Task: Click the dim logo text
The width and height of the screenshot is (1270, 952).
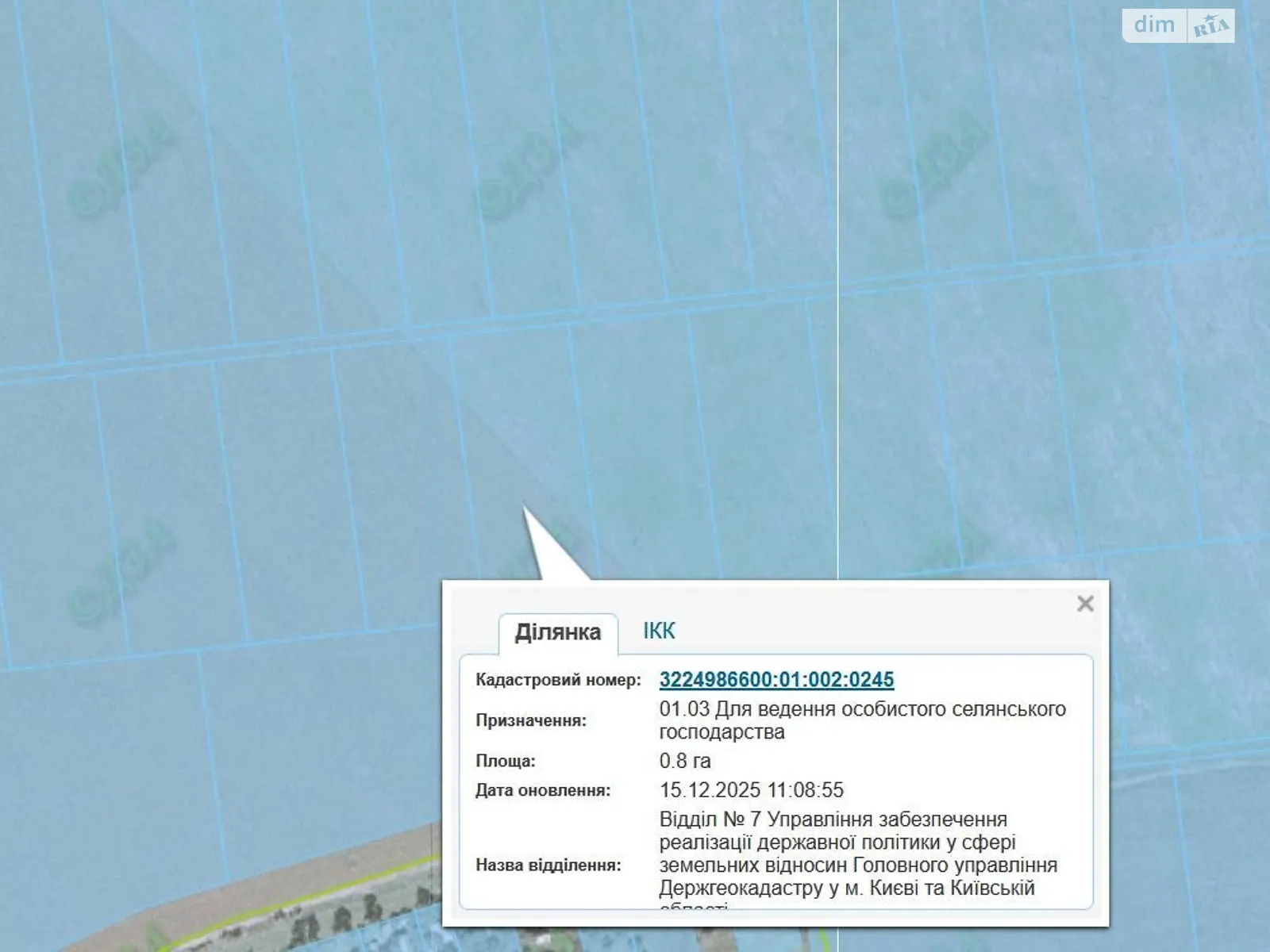Action: (x=1154, y=25)
